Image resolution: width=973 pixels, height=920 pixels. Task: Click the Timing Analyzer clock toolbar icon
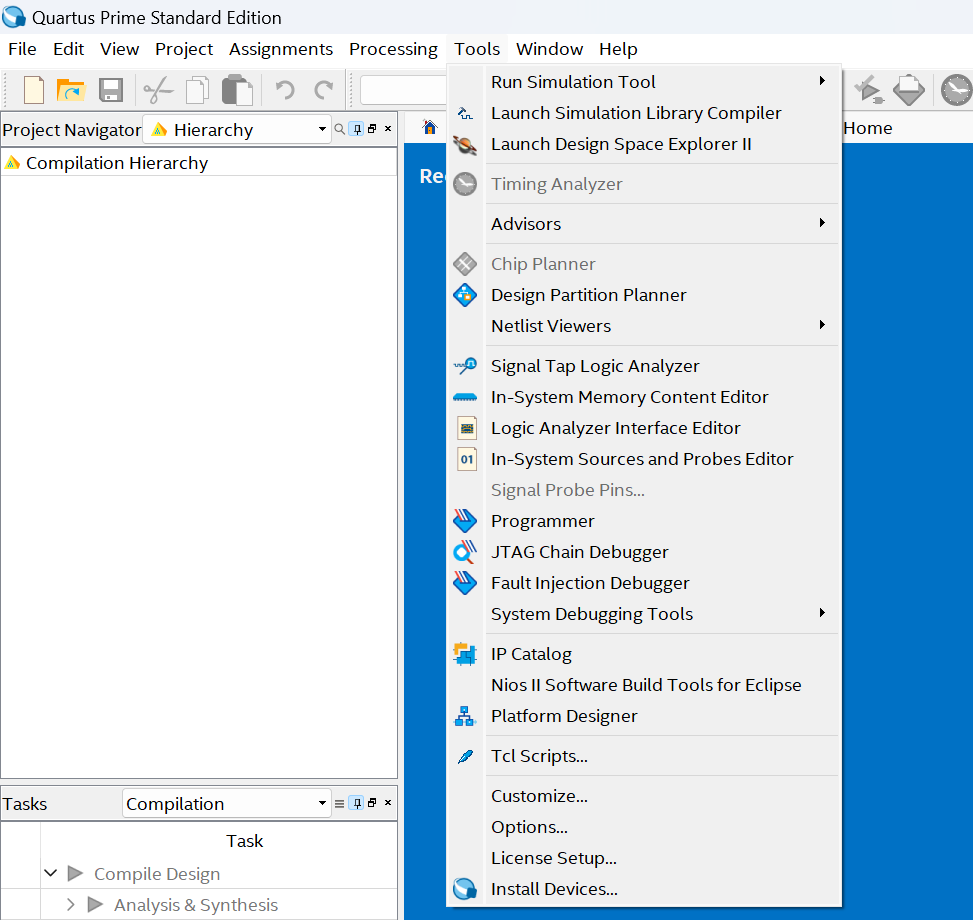click(x=956, y=90)
